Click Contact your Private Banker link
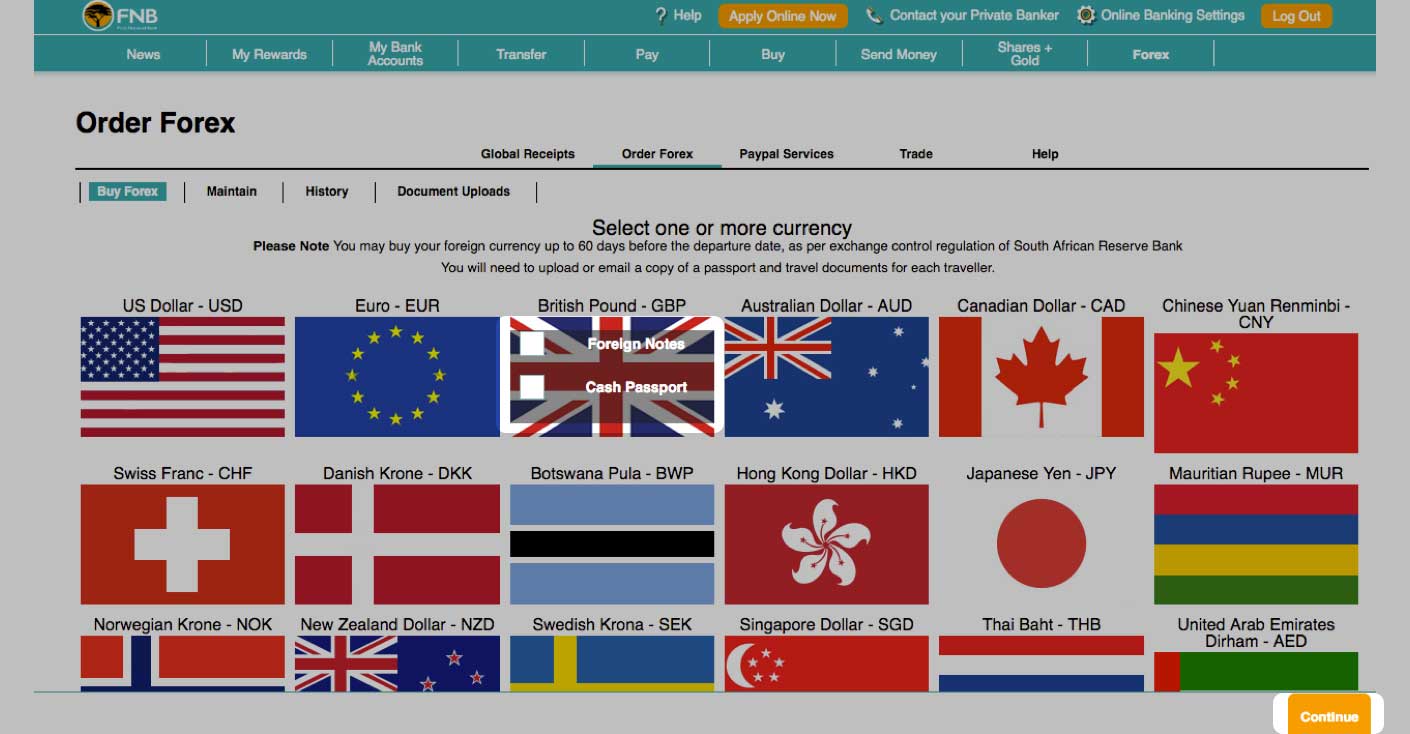1410x734 pixels. (x=974, y=15)
